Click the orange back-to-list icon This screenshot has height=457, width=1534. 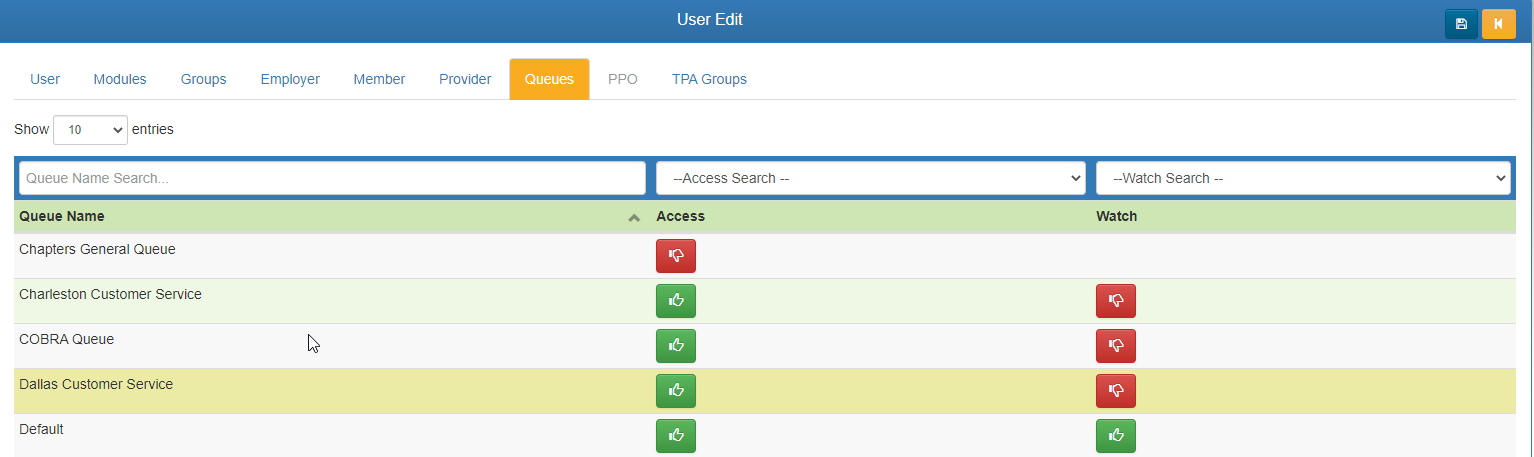click(x=1498, y=23)
